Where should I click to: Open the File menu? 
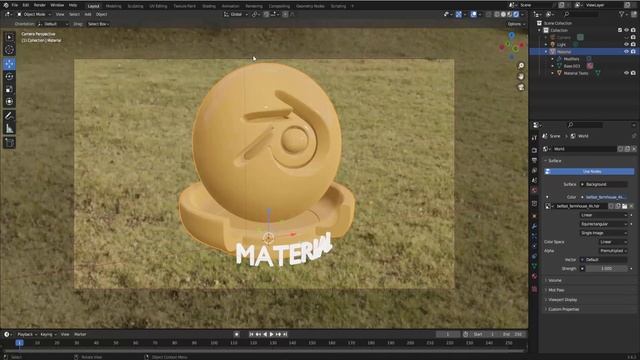click(15, 5)
